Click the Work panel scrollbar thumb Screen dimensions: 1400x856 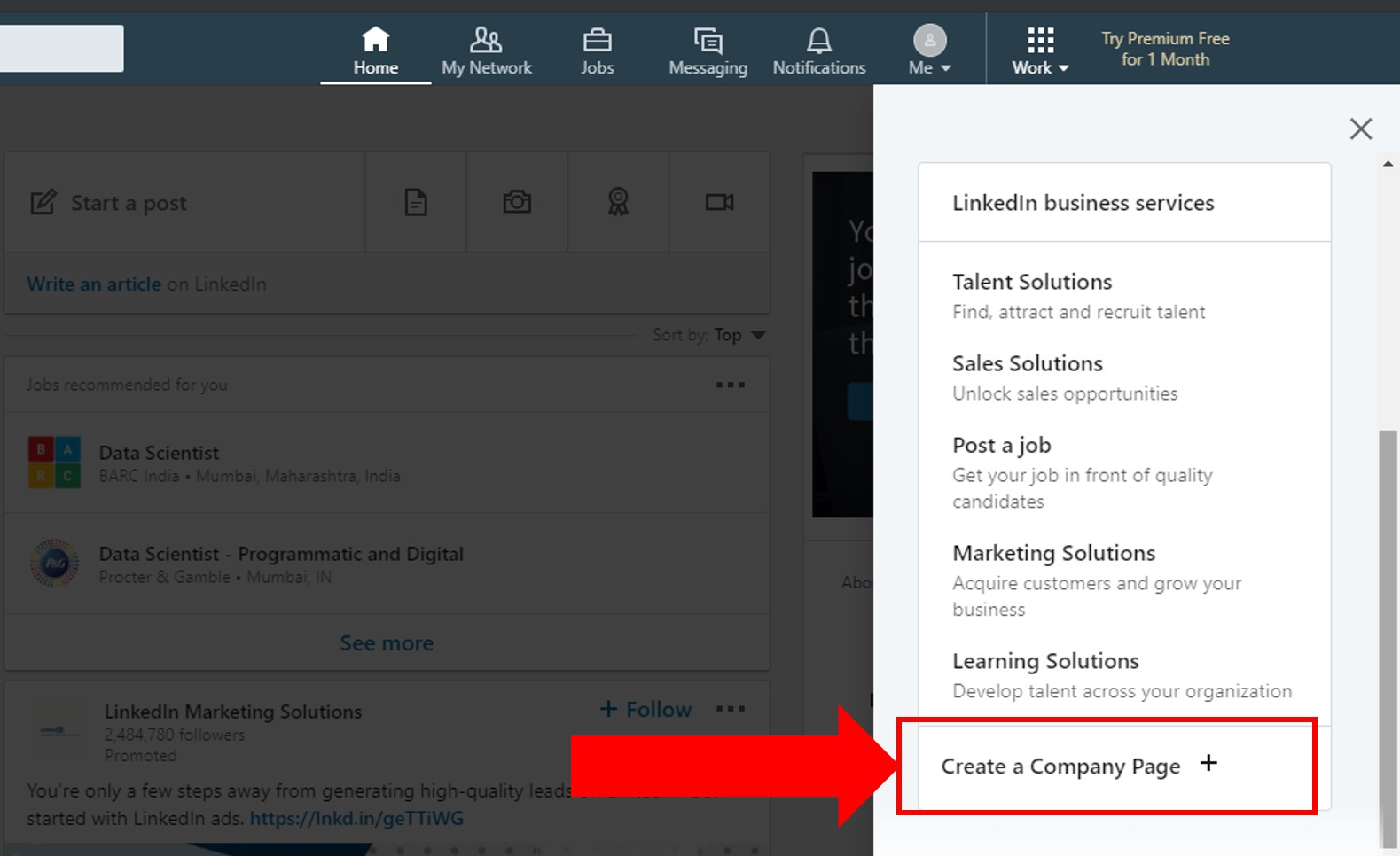[x=1388, y=638]
